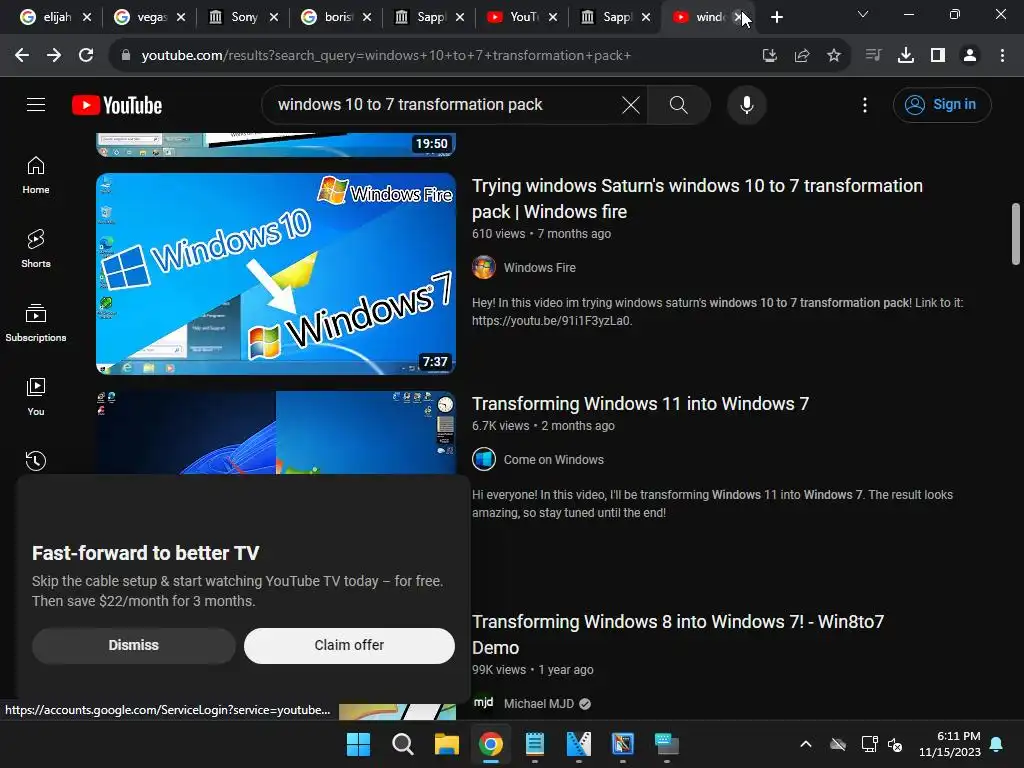Switch to the Sony tab

tap(243, 17)
